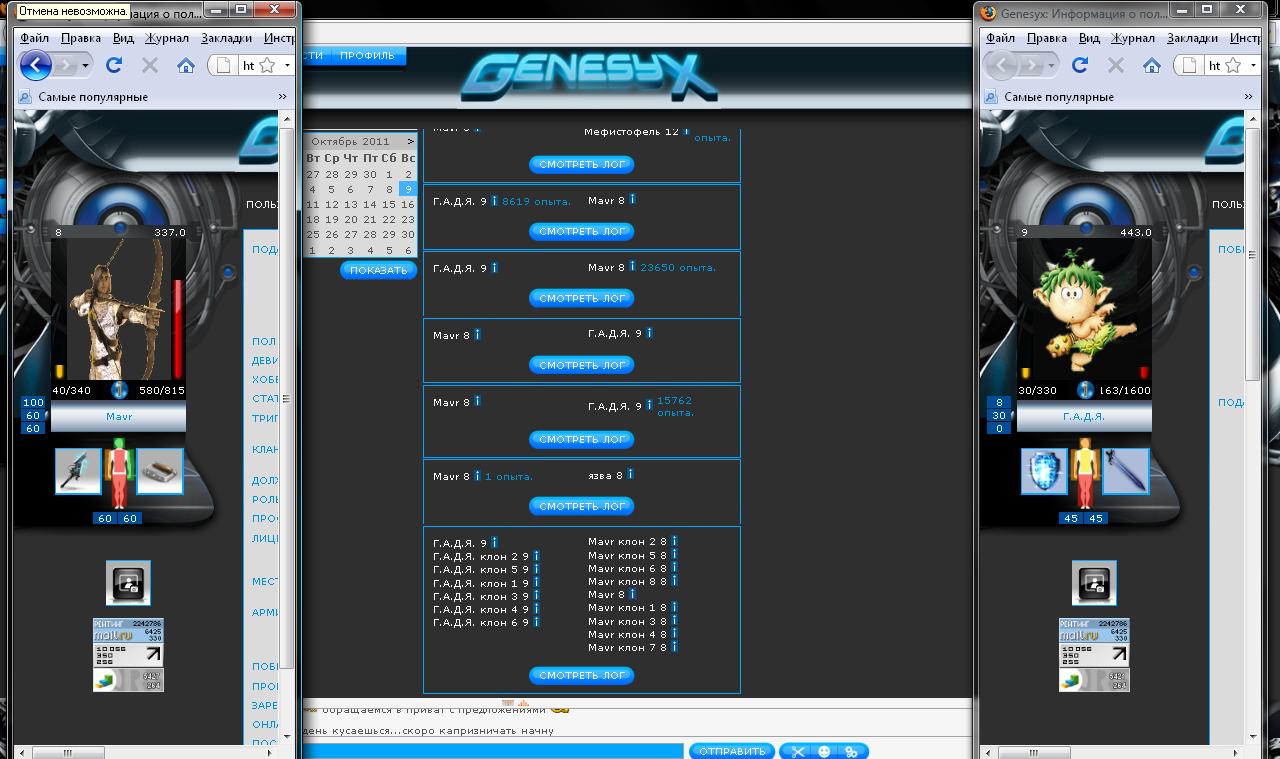Г.А.Д.Я.'s equipped shield icon
The width and height of the screenshot is (1280, 759).
click(x=1044, y=471)
